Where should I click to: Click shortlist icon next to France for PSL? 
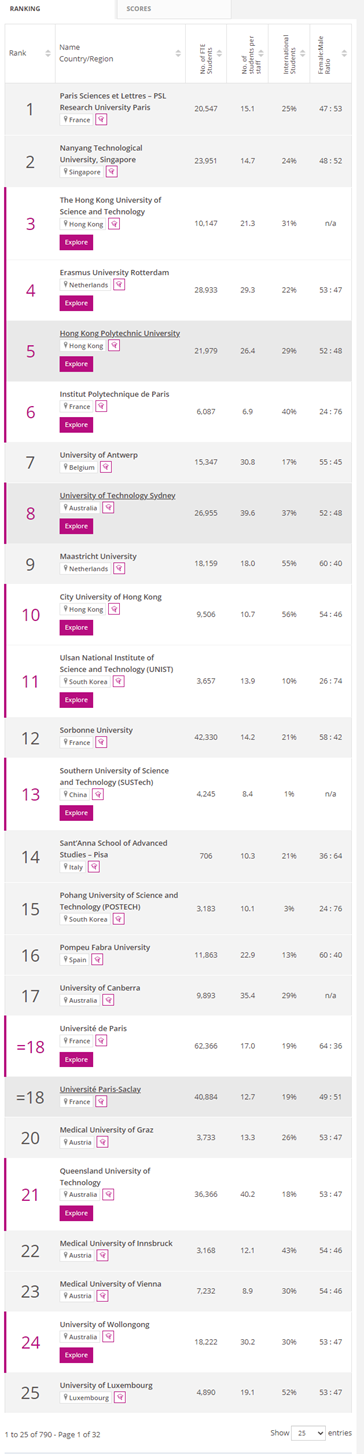[x=101, y=120]
